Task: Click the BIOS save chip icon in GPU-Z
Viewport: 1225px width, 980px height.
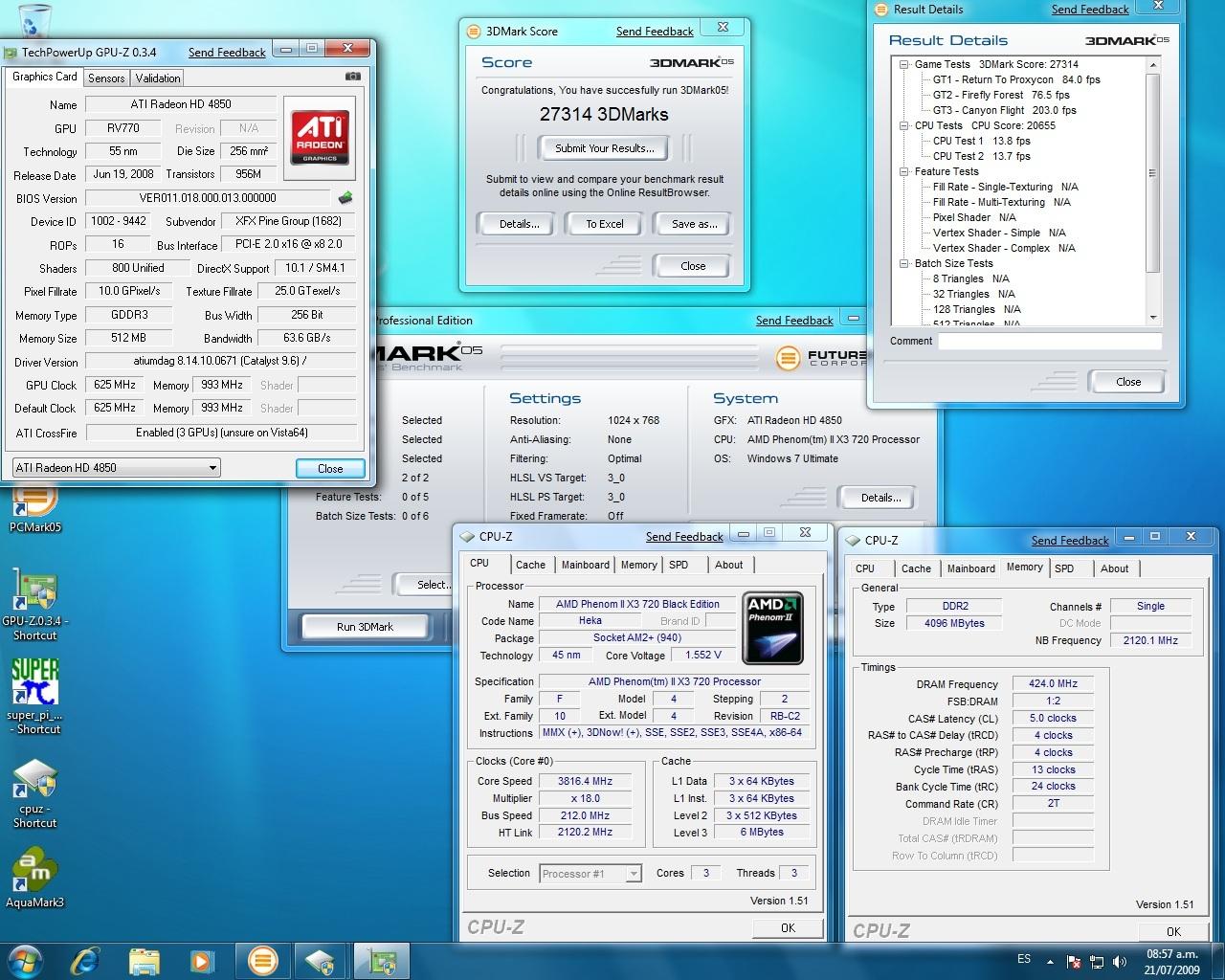Action: (x=345, y=198)
